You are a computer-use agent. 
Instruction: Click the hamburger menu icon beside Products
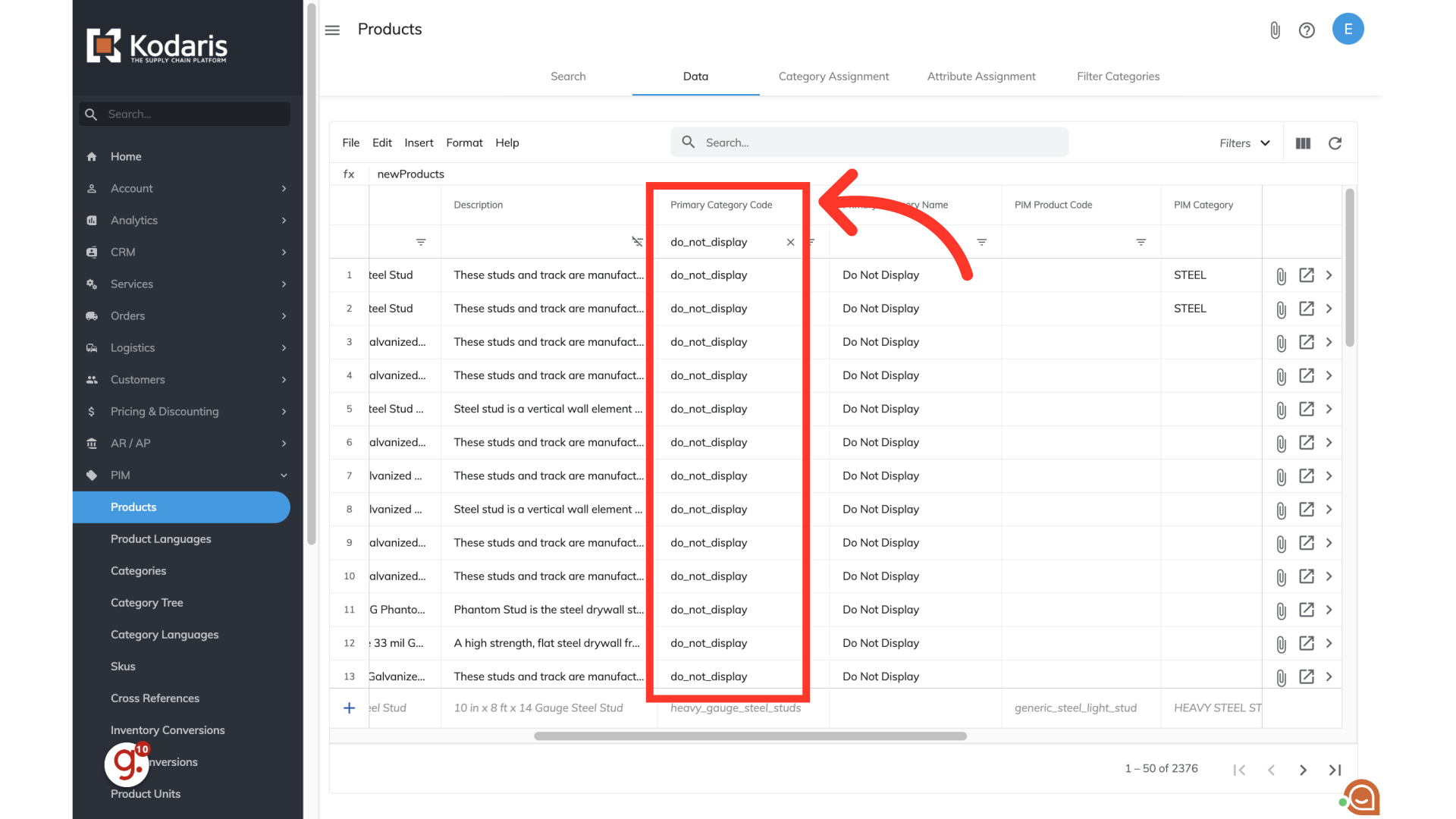[332, 30]
